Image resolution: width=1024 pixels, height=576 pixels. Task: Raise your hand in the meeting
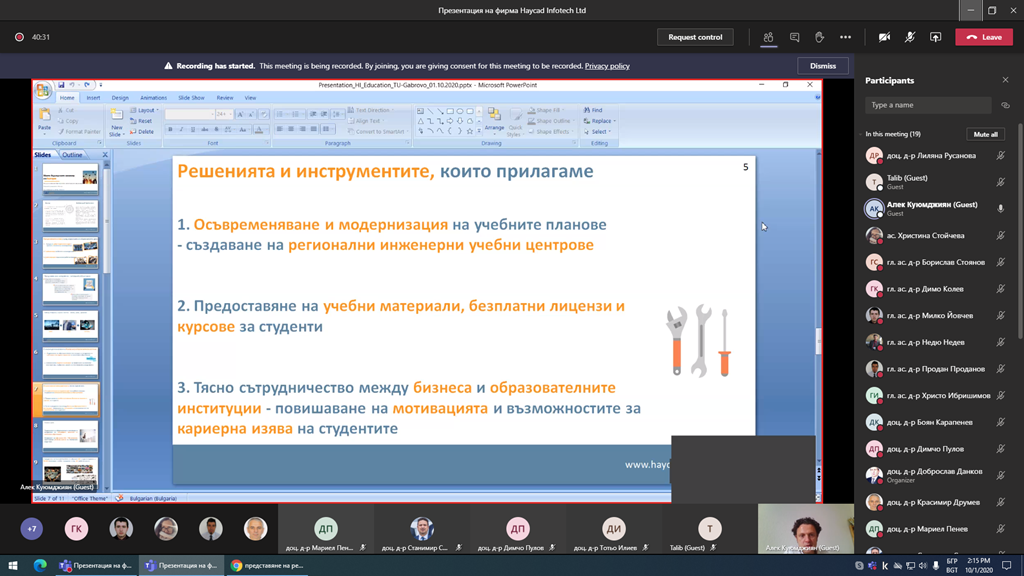[819, 37]
